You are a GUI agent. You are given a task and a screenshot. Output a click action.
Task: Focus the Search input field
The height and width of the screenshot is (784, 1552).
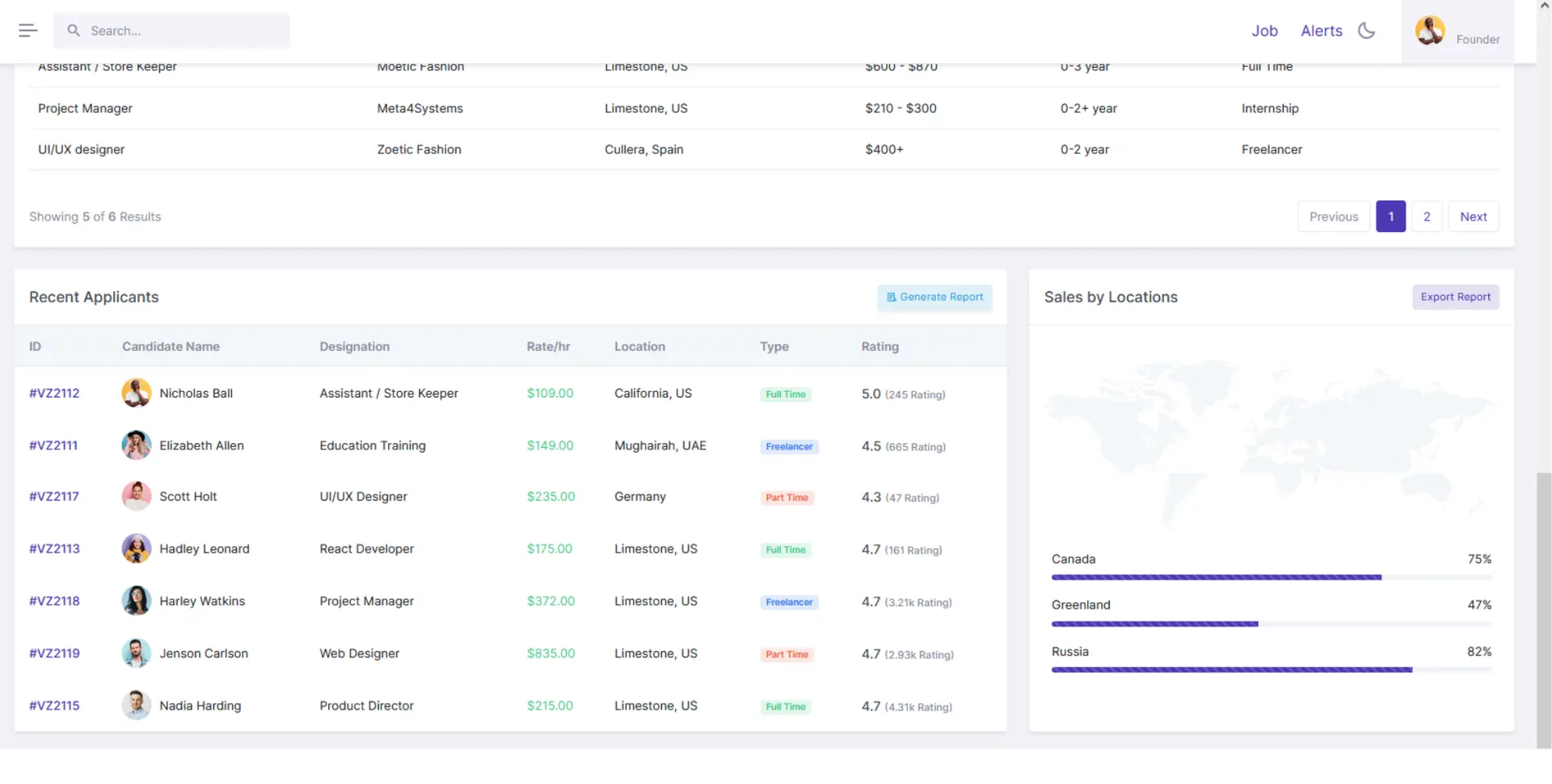(186, 31)
